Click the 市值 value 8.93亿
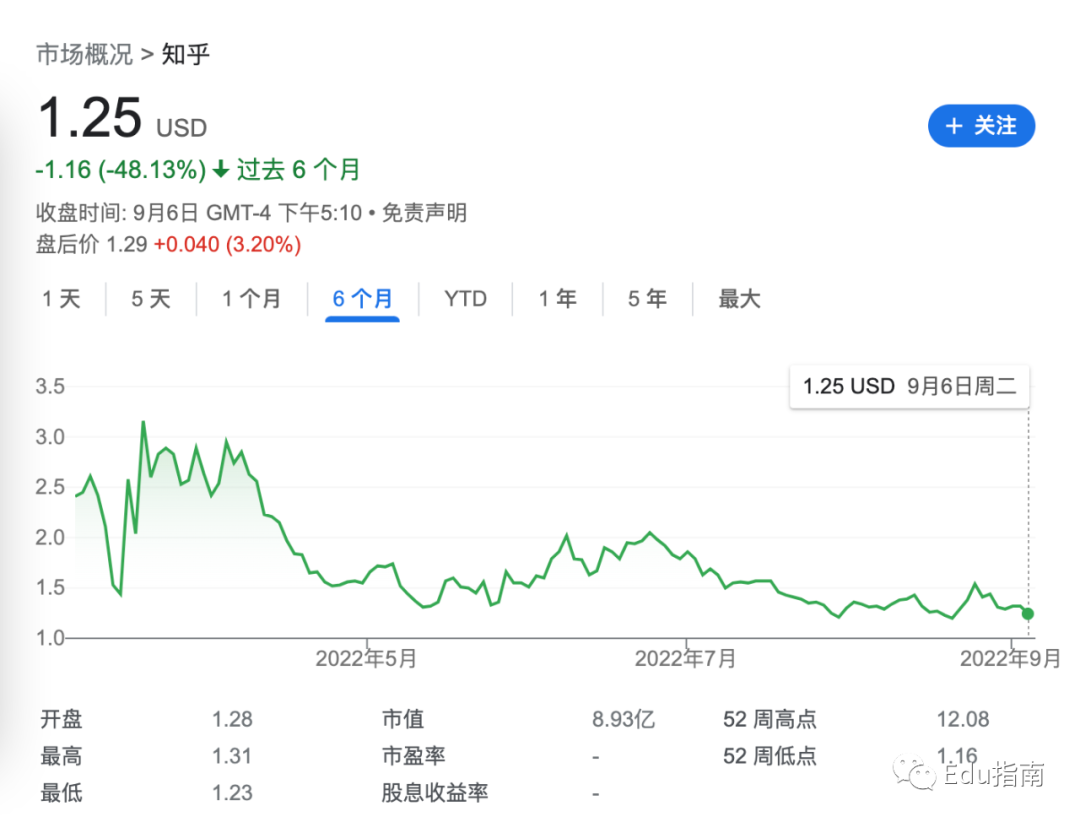This screenshot has height=822, width=1080. click(x=623, y=719)
